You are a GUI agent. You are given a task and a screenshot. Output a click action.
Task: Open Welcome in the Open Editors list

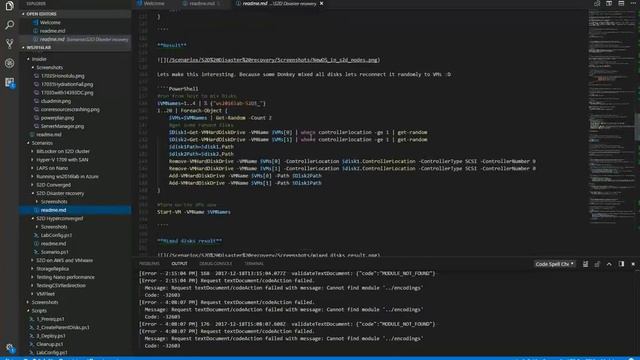pos(50,22)
